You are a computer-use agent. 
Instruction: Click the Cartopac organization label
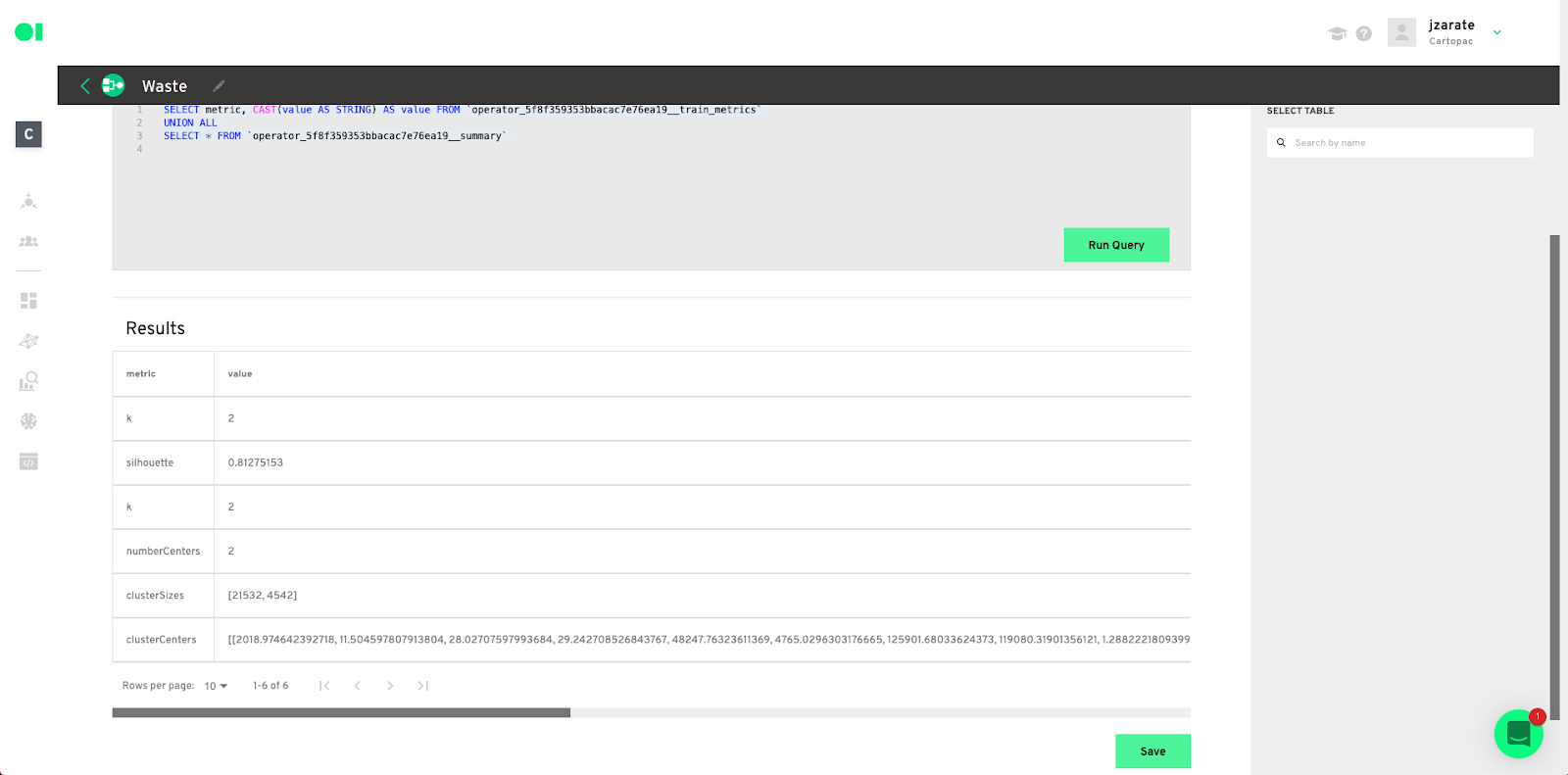tap(1450, 41)
